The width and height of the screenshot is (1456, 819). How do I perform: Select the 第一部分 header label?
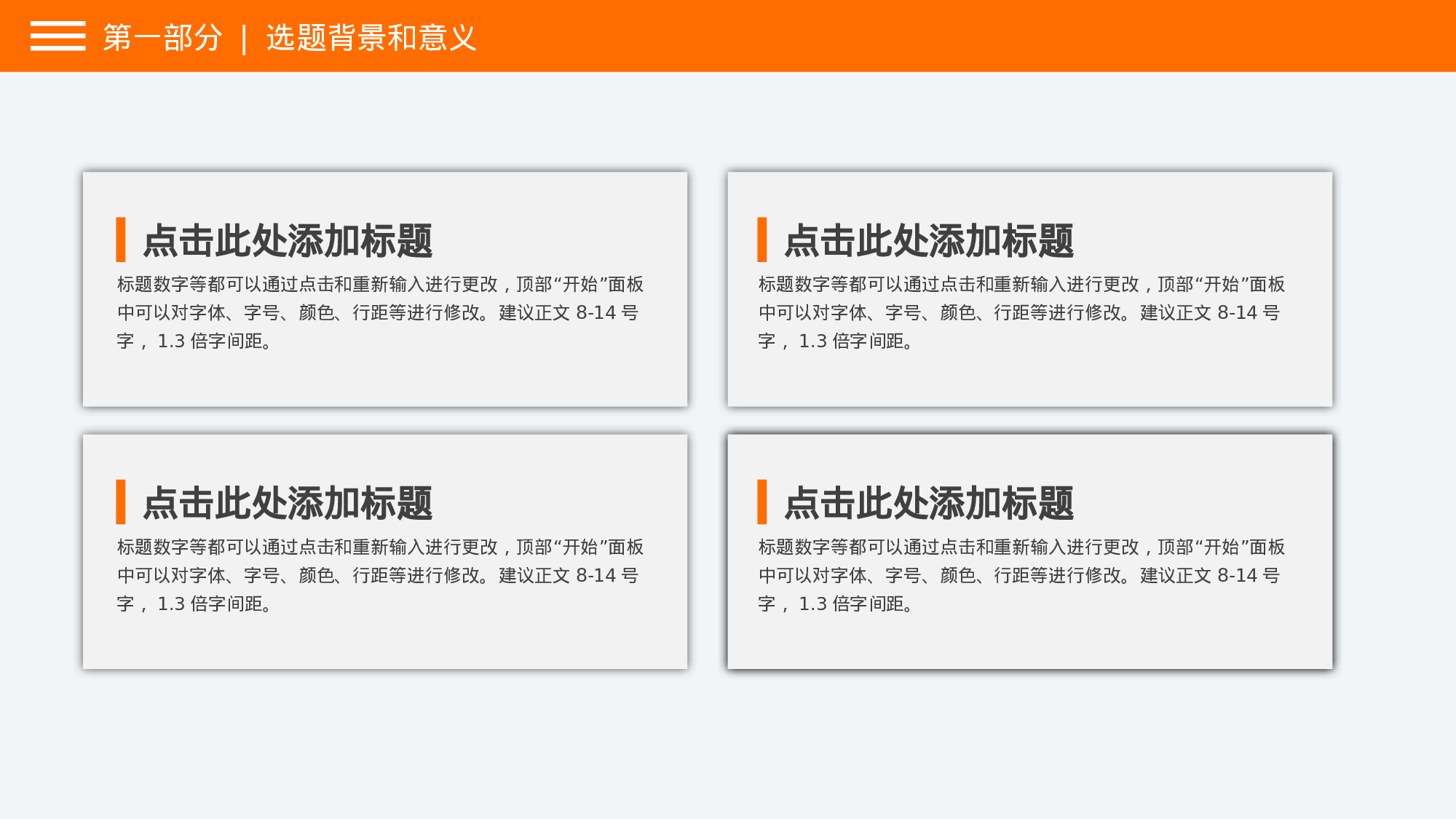pyautogui.click(x=160, y=38)
